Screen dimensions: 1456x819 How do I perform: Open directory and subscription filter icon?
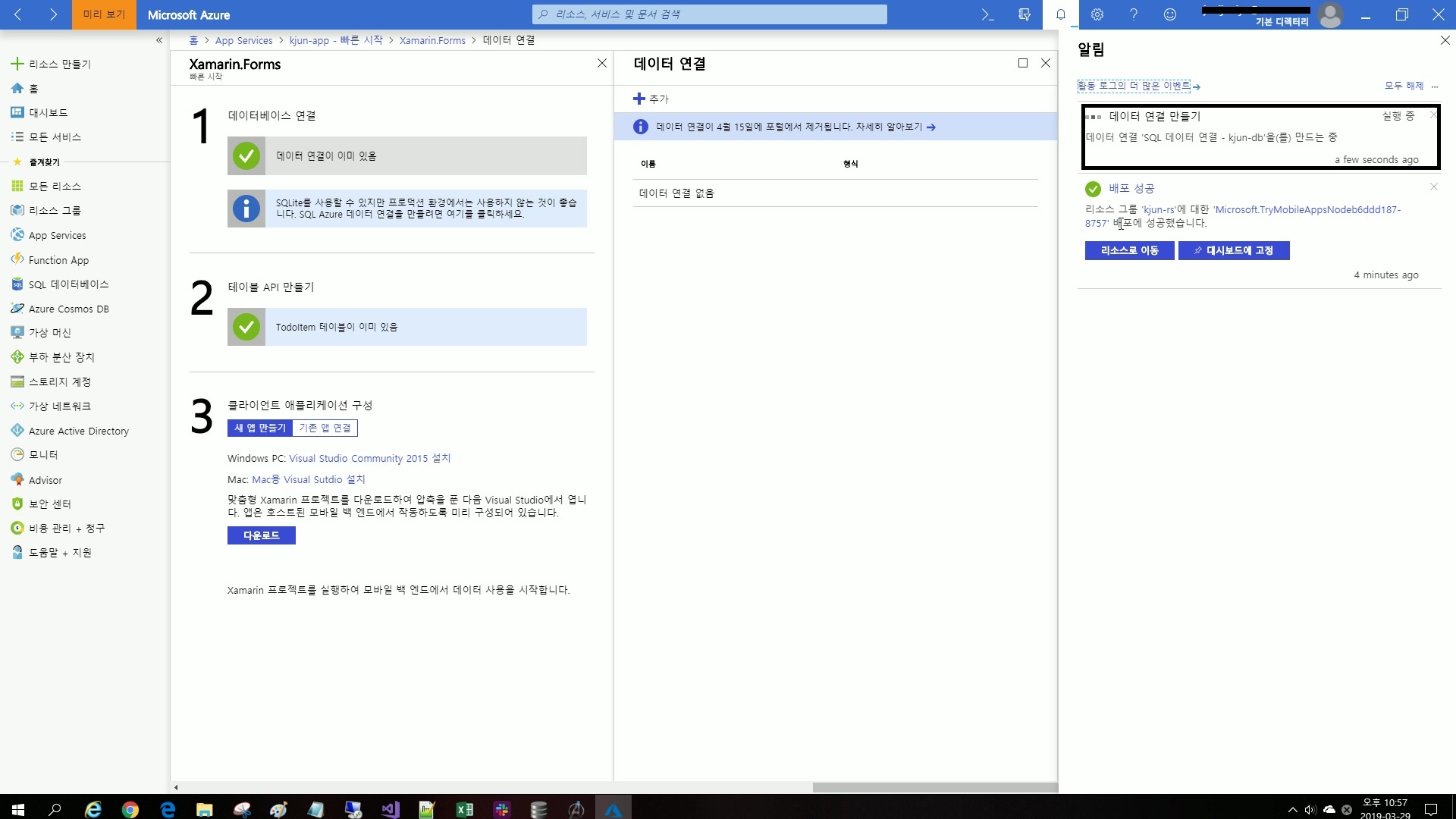(1025, 14)
